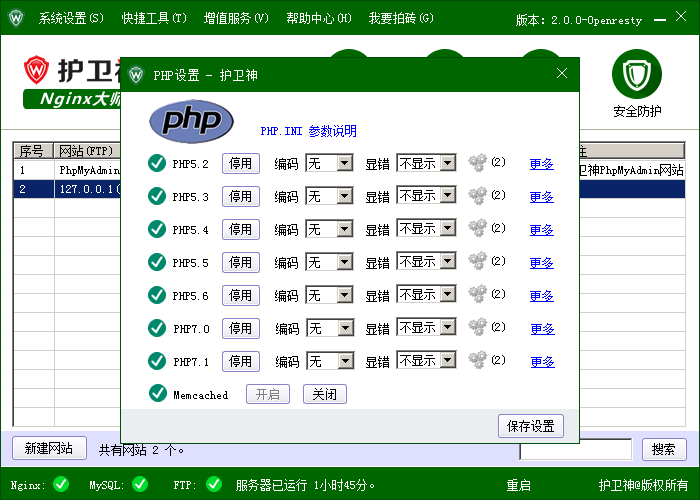Click the green check icon beside Memcached
700x500 pixels.
click(158, 394)
